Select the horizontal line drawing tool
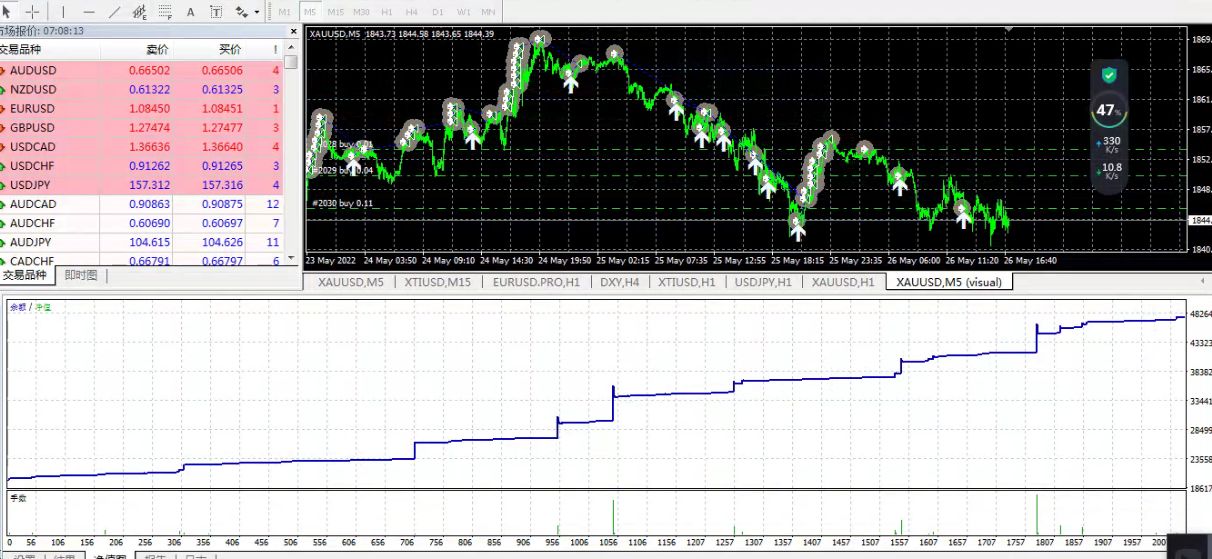This screenshot has width=1212, height=559. click(89, 11)
